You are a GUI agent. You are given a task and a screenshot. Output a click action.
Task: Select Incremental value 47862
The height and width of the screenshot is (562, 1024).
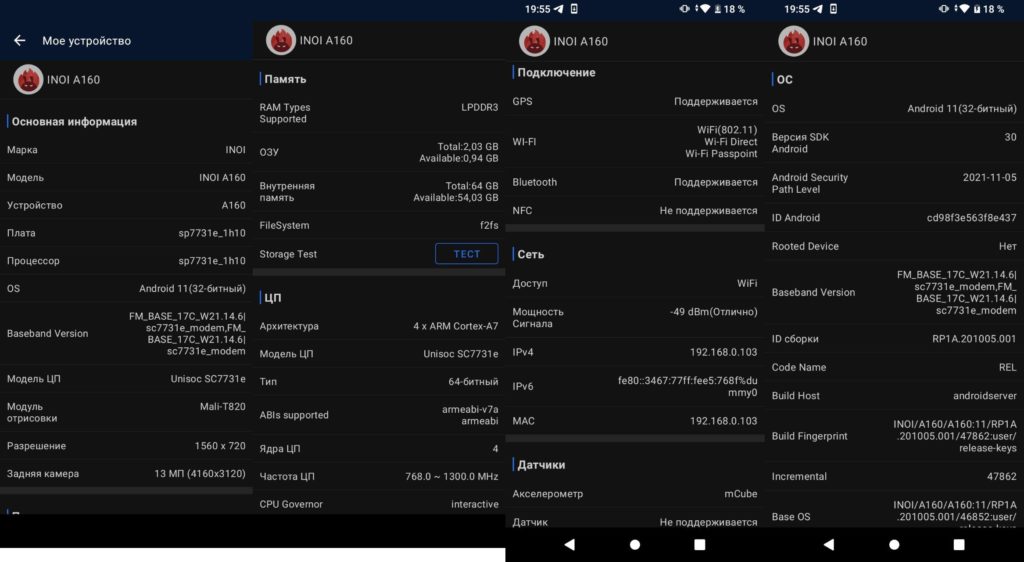[x=1001, y=476]
